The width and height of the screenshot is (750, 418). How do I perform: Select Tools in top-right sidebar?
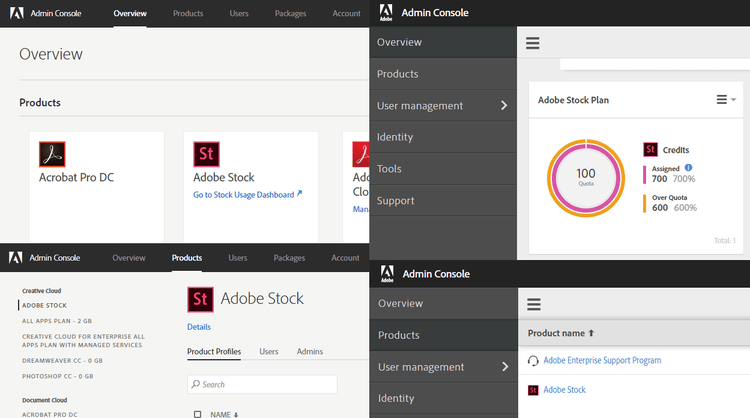pos(443,169)
